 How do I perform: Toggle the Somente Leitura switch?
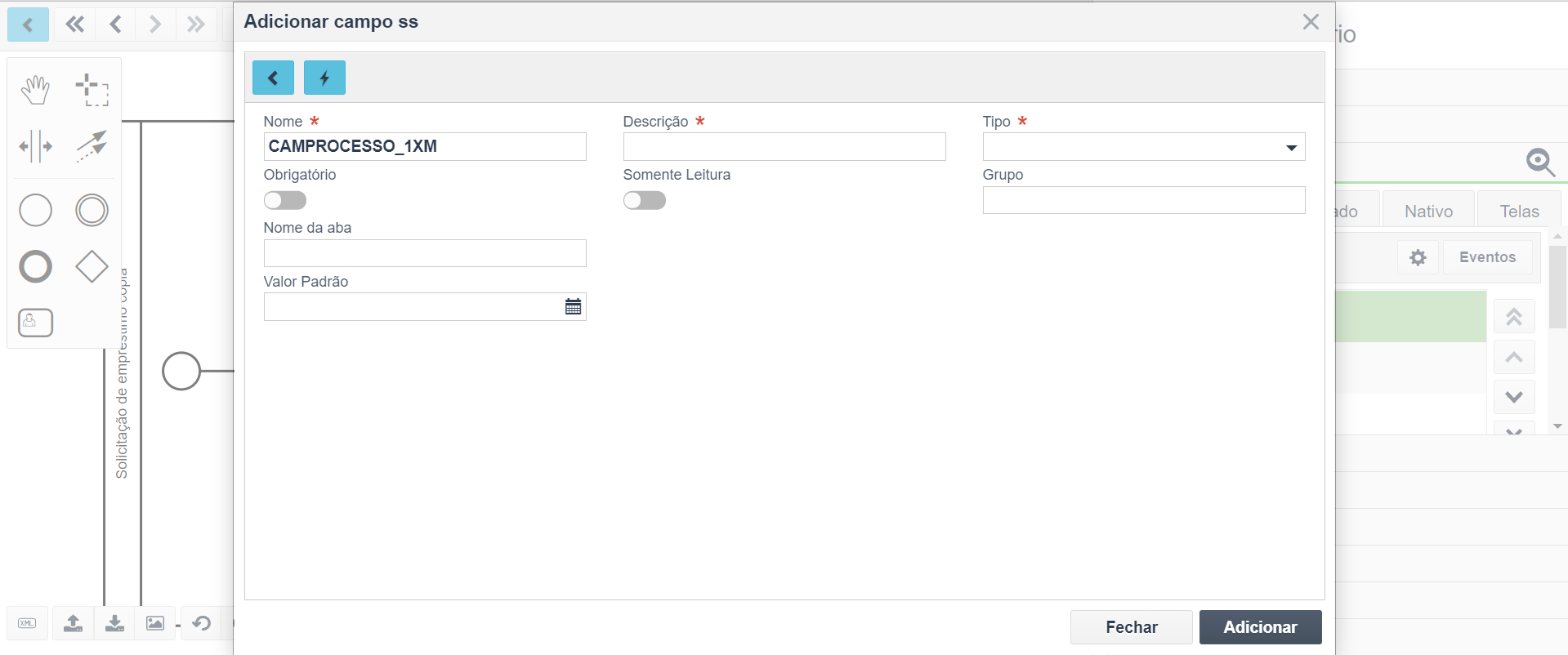point(644,200)
